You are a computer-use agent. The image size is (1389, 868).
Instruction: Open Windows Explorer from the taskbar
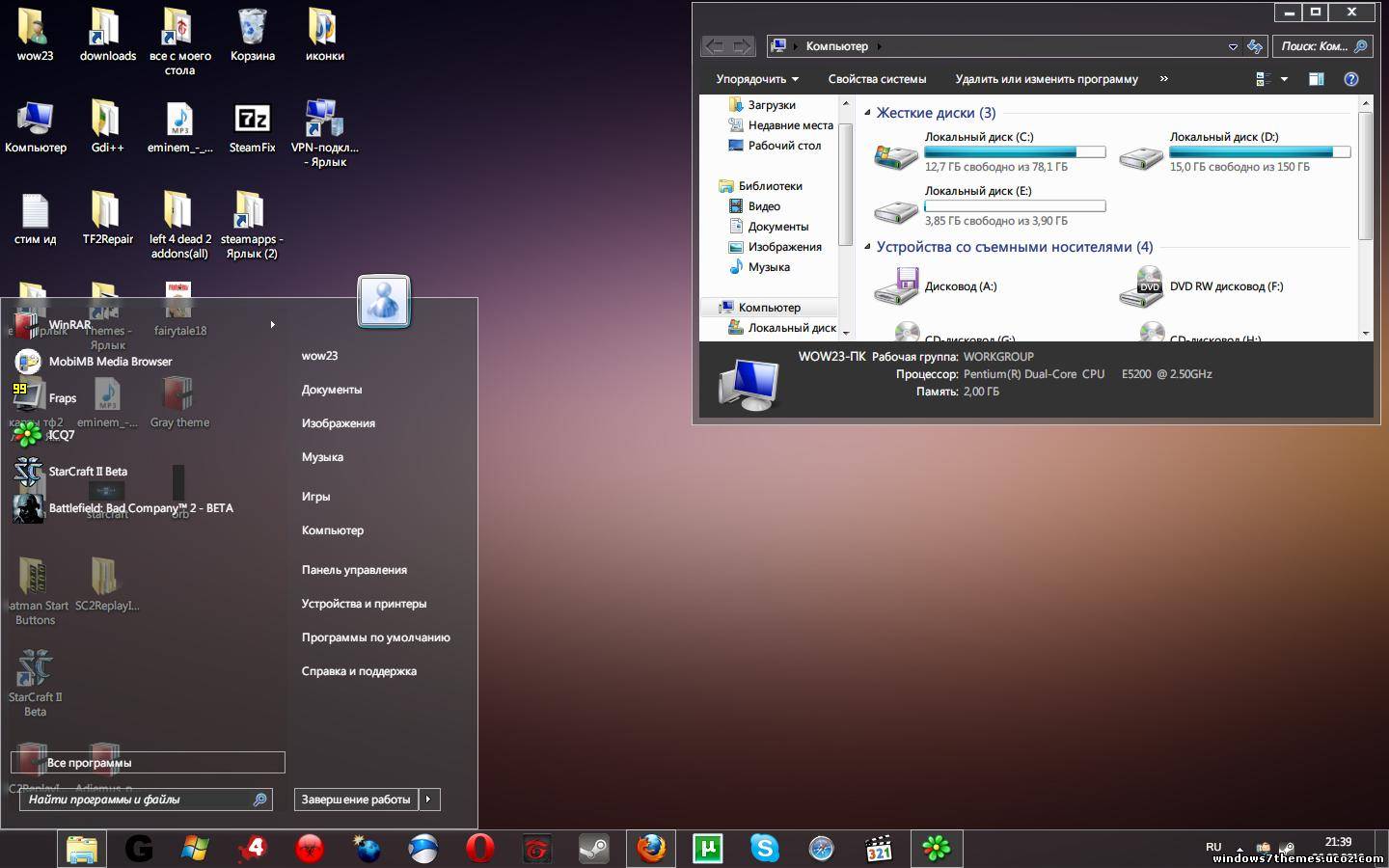(83, 849)
